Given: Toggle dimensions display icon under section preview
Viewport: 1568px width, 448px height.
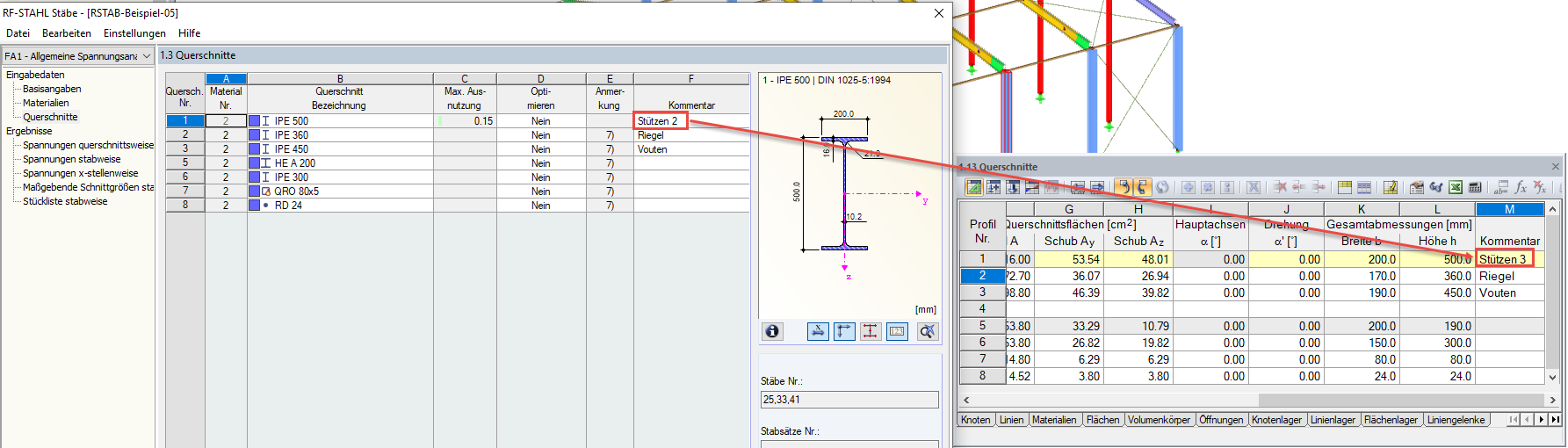Looking at the screenshot, I should (818, 331).
